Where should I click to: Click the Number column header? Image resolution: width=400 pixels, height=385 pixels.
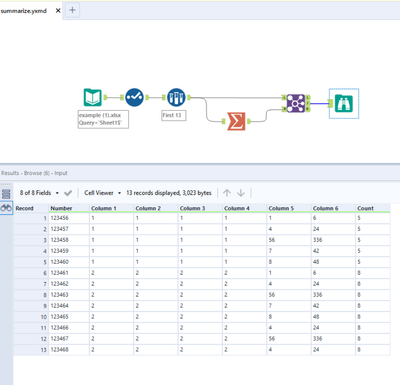click(x=69, y=208)
